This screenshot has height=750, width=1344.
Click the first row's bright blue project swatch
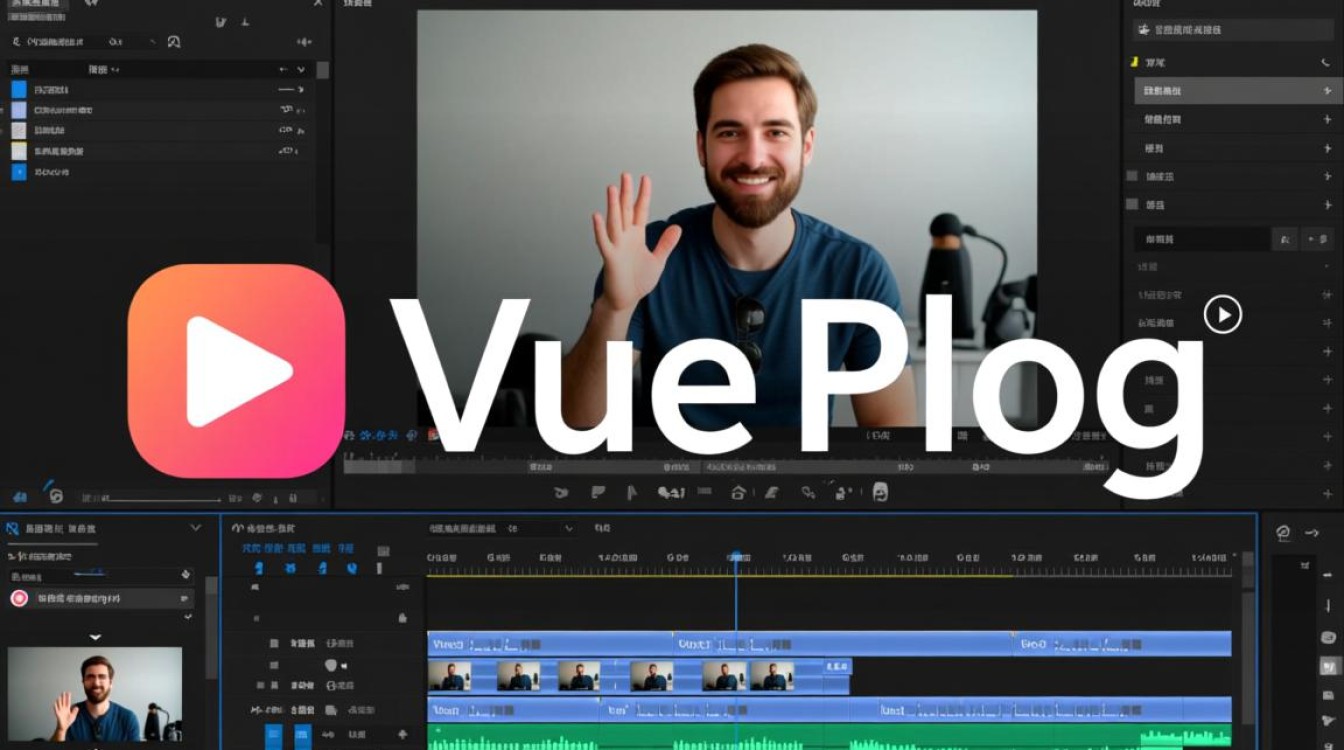[18, 89]
